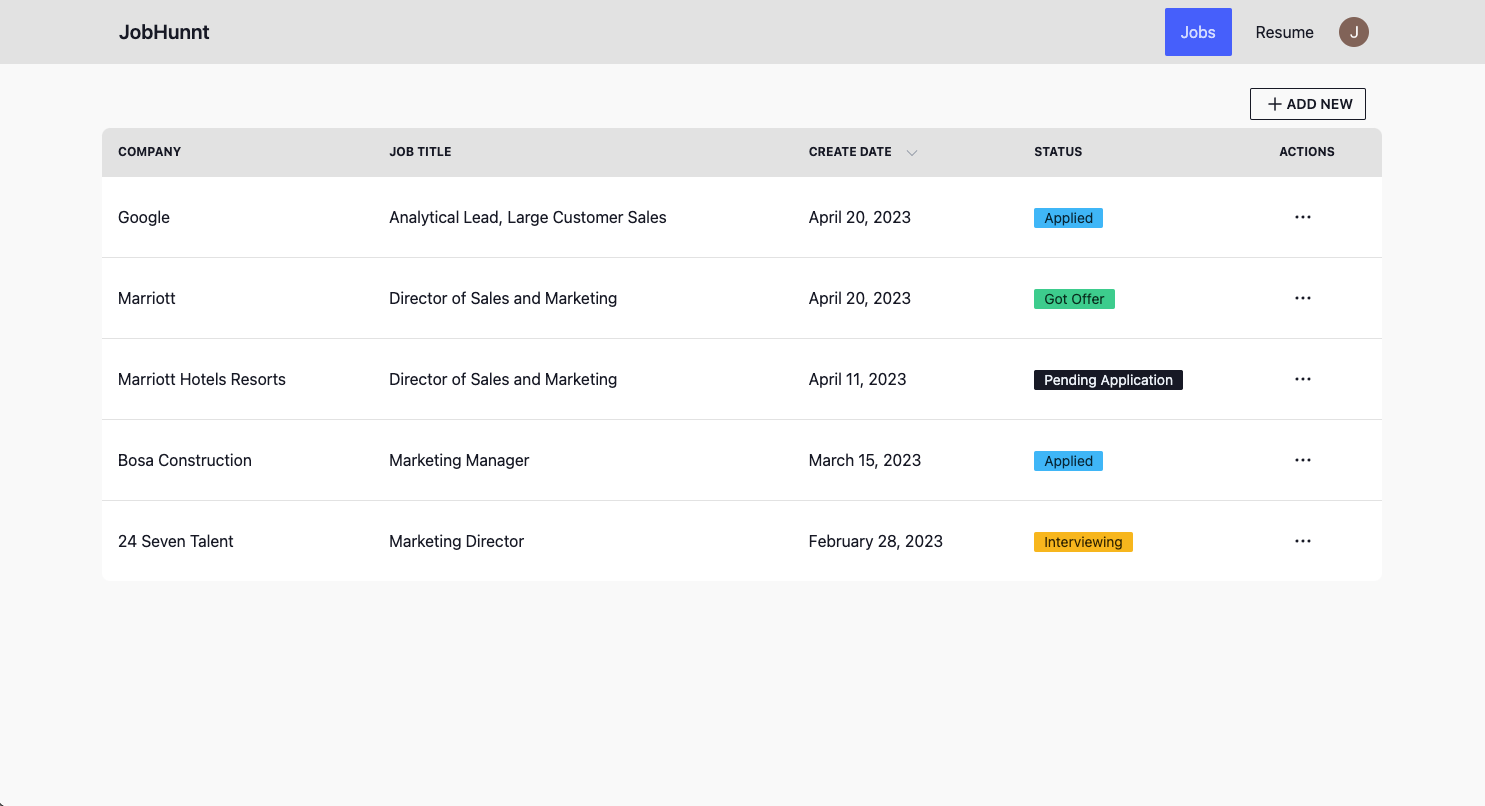Select the Analytical Lead, Large Customer Sales title
Viewport: 1485px width, 806px height.
coord(527,217)
